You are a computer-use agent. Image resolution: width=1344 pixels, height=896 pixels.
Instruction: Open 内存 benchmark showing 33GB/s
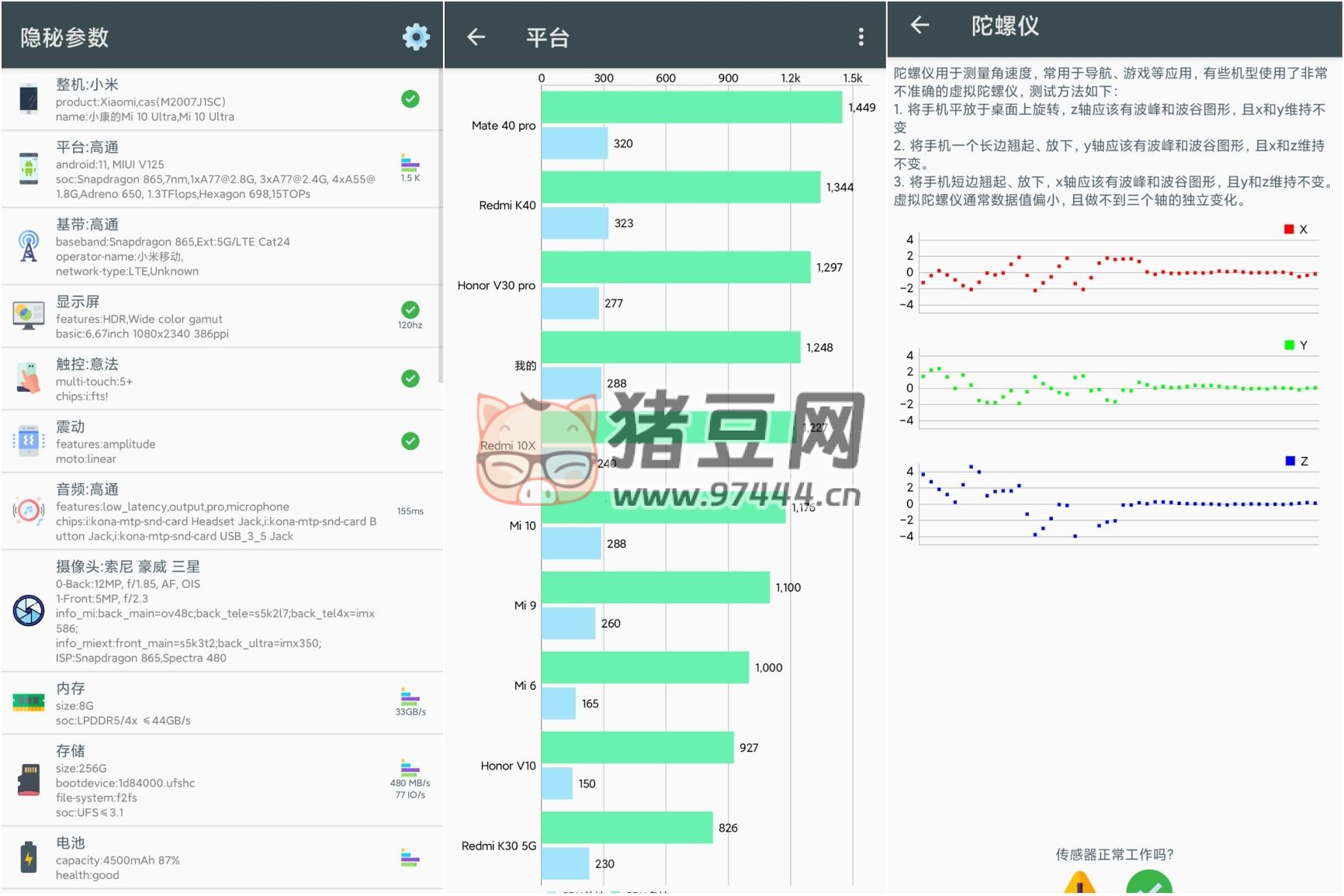point(410,701)
